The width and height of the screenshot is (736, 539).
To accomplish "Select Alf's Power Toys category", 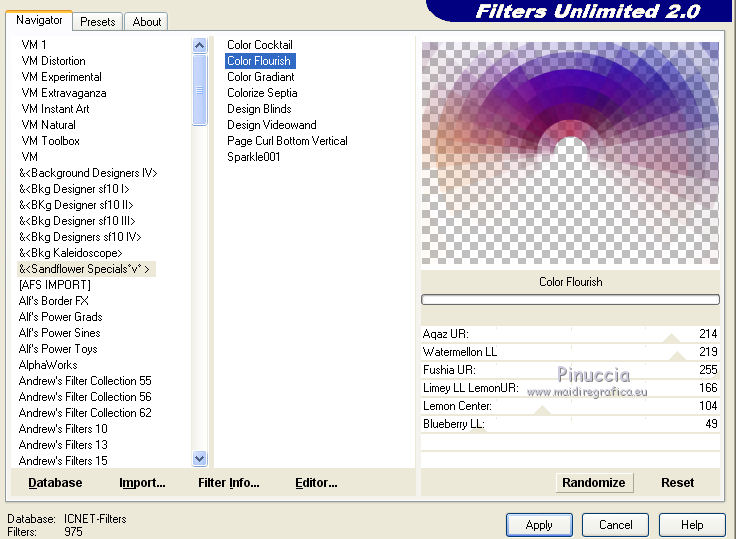I will point(58,348).
